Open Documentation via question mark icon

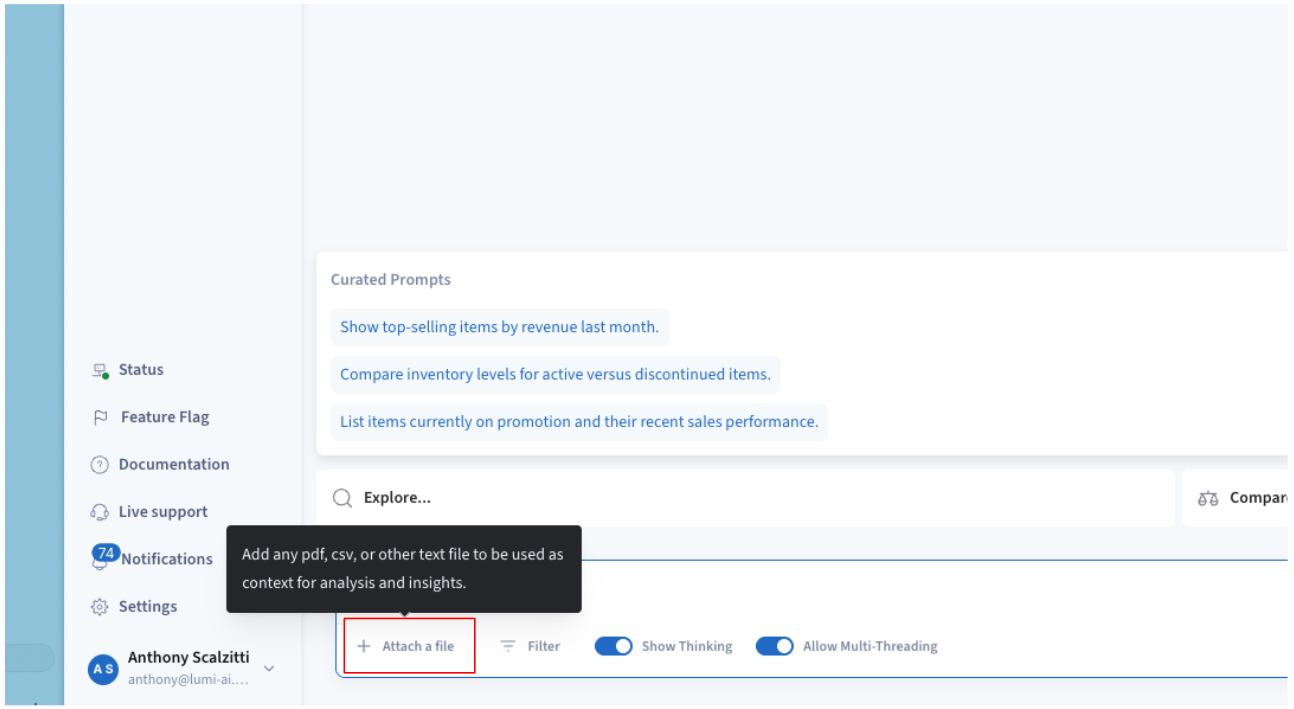coord(99,465)
